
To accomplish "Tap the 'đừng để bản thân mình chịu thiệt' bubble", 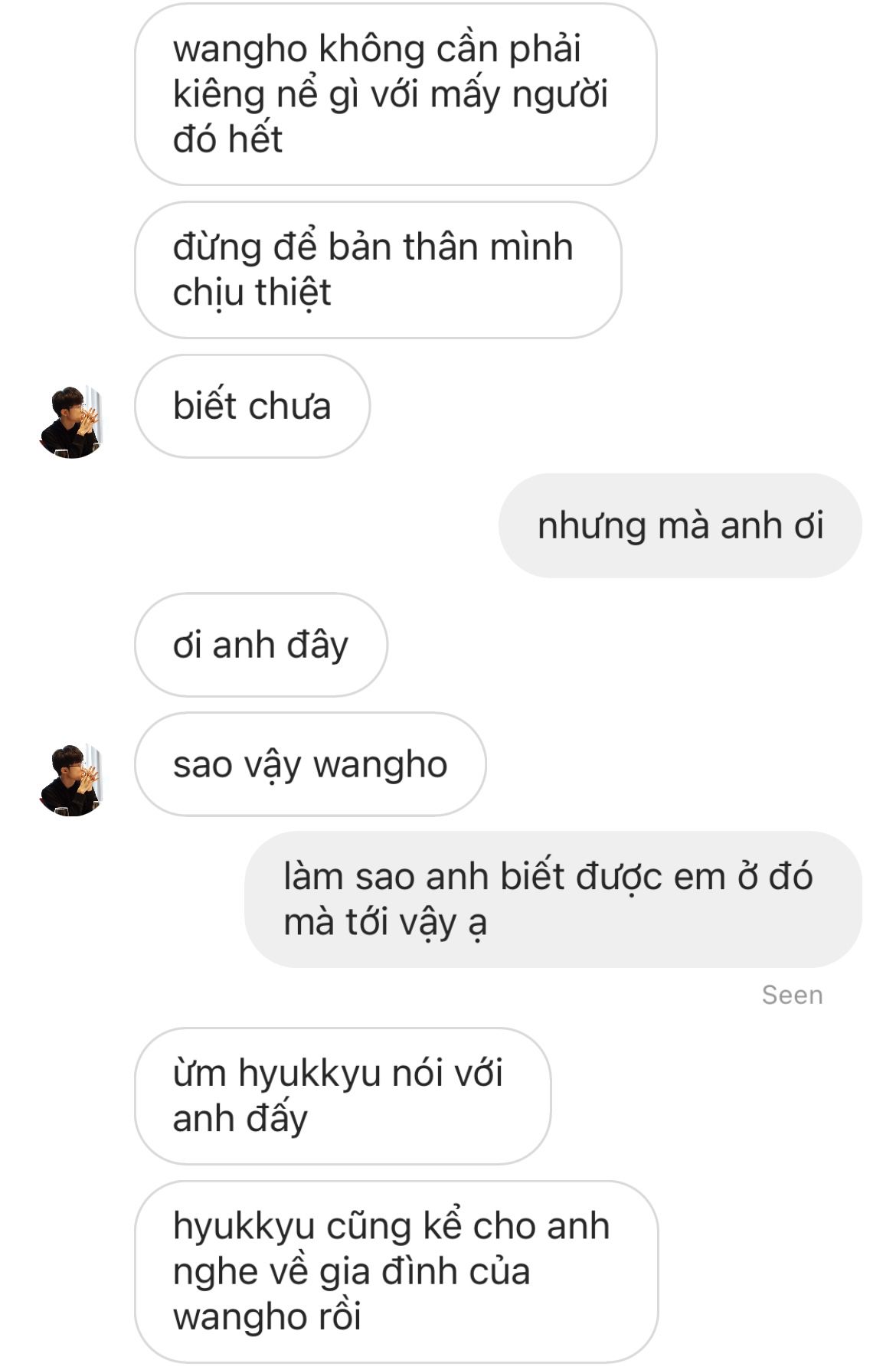I will (378, 270).
